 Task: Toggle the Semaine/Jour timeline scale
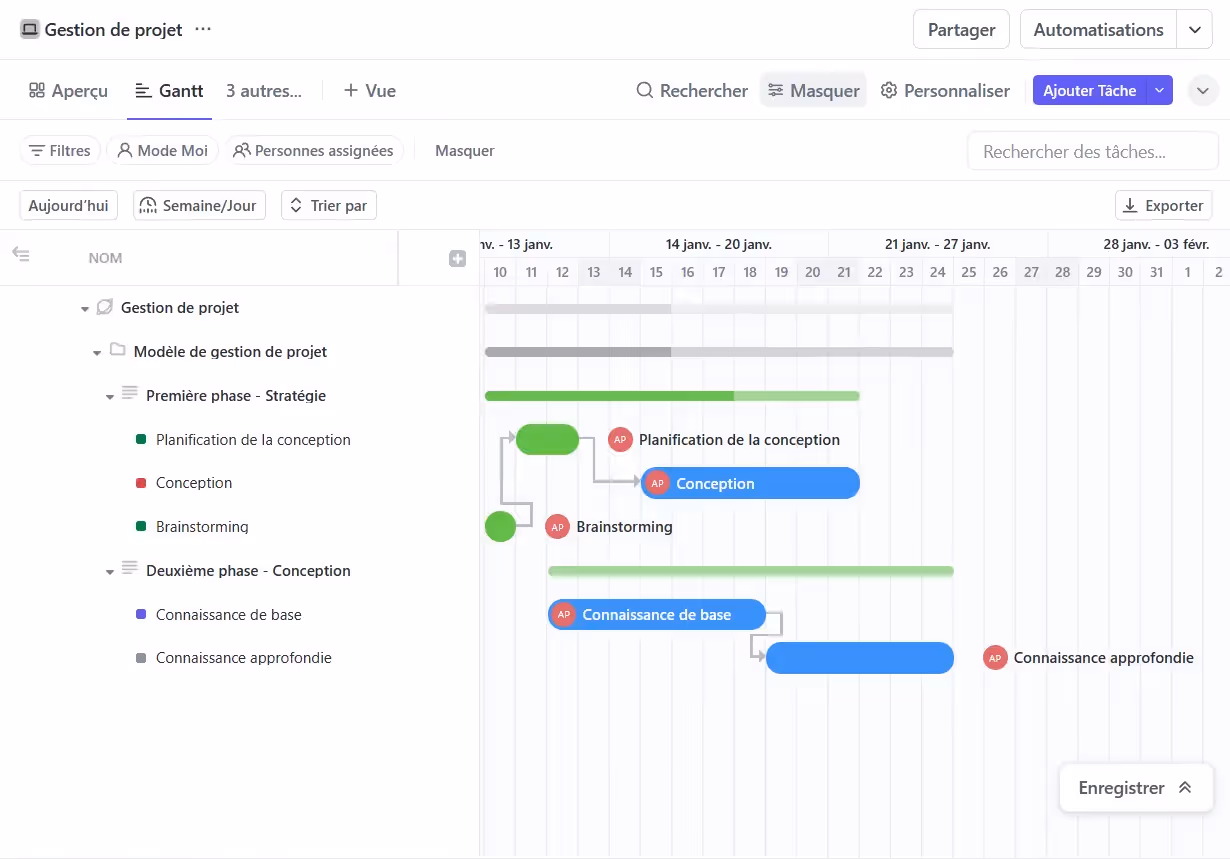click(x=199, y=205)
